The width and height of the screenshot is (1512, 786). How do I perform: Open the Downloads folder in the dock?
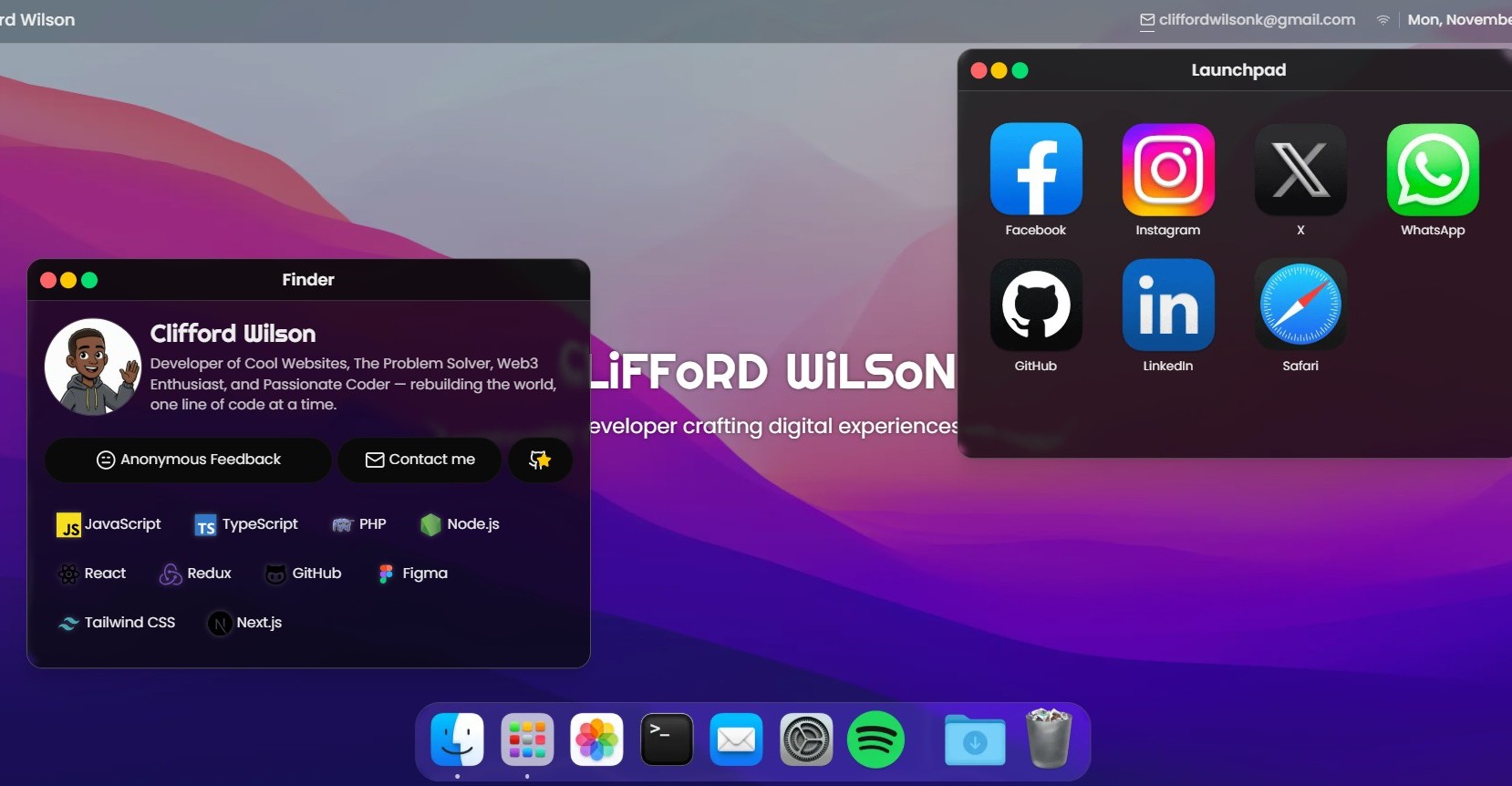pos(975,739)
